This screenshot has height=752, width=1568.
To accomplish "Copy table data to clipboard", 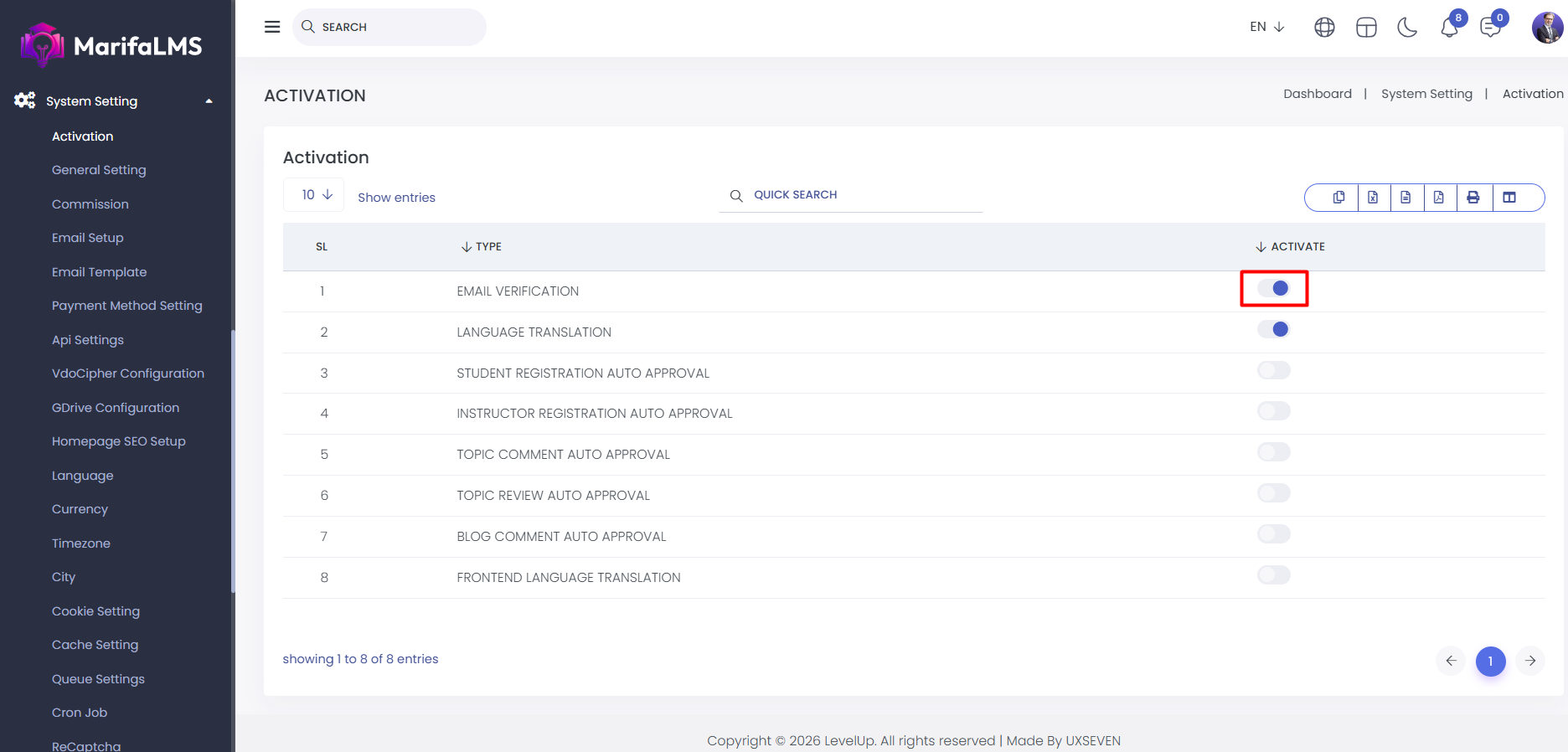I will click(x=1338, y=198).
